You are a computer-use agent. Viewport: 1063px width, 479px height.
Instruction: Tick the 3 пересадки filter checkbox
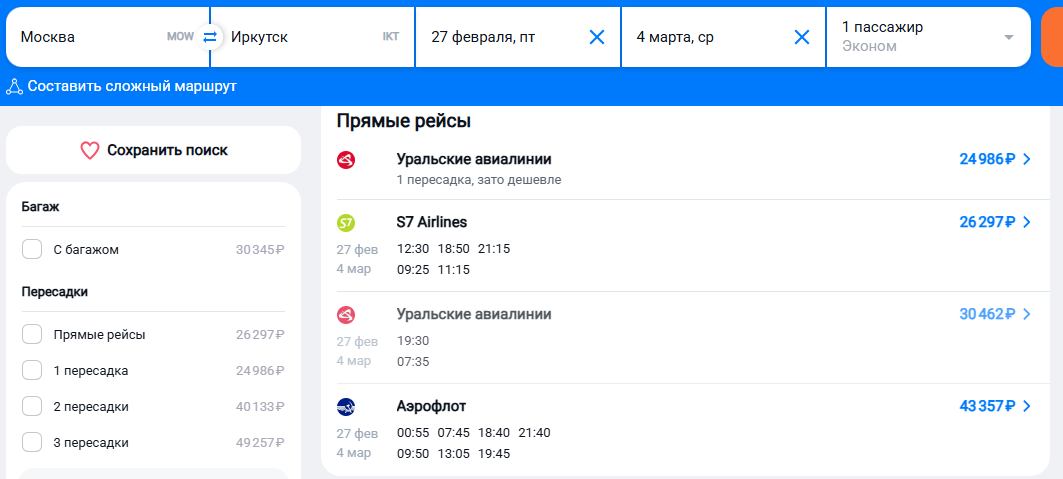coord(32,442)
